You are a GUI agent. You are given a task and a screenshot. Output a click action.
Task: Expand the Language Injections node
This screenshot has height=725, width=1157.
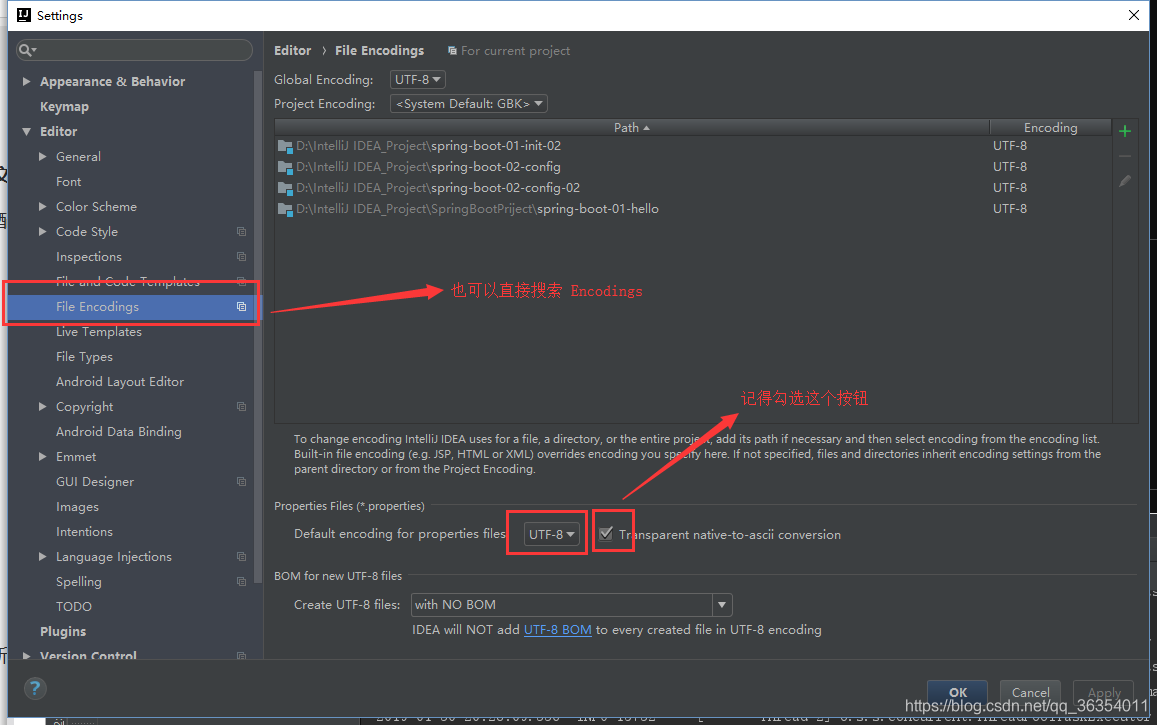click(43, 557)
